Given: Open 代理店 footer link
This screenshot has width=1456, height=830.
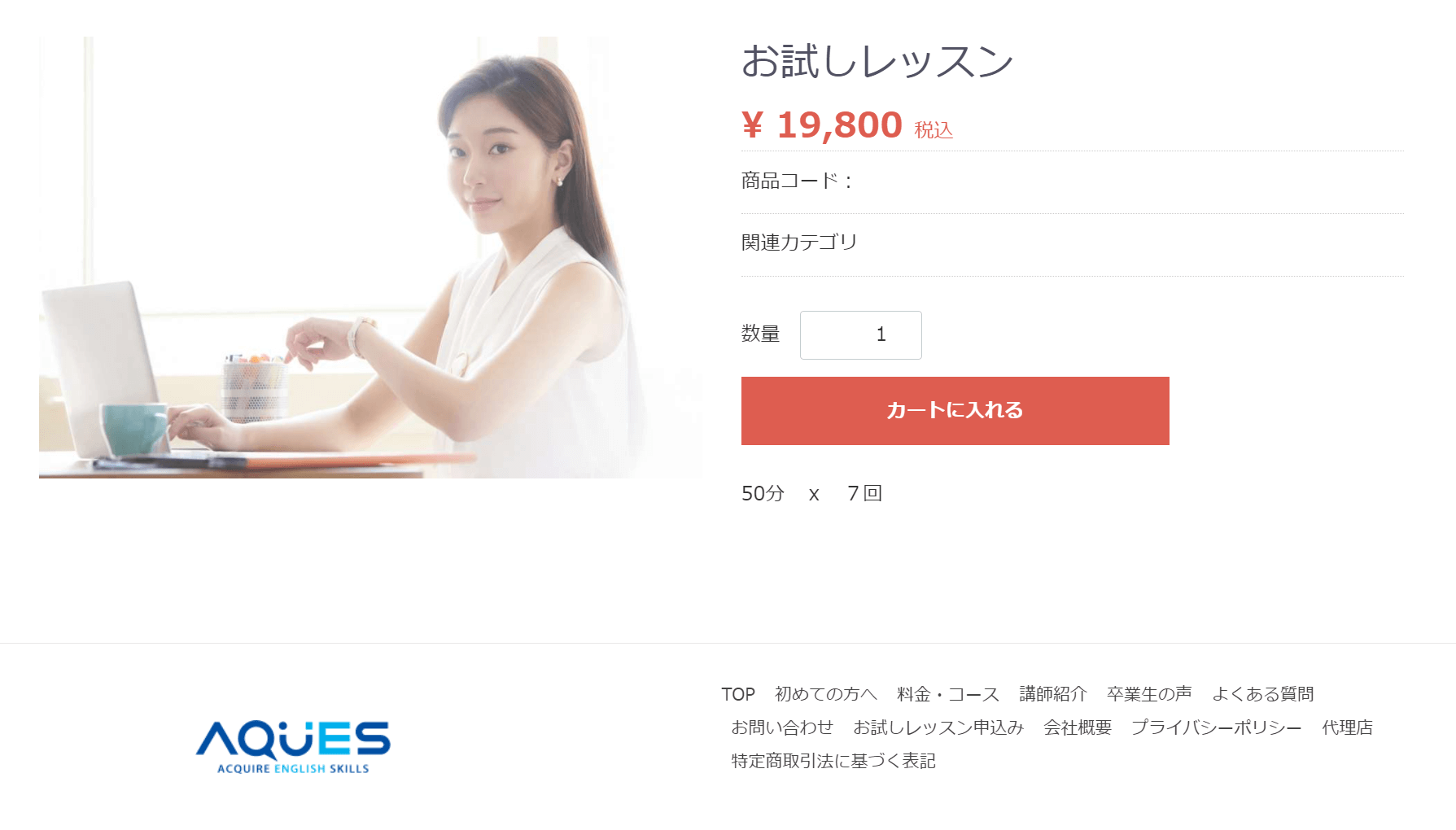Looking at the screenshot, I should point(1348,727).
